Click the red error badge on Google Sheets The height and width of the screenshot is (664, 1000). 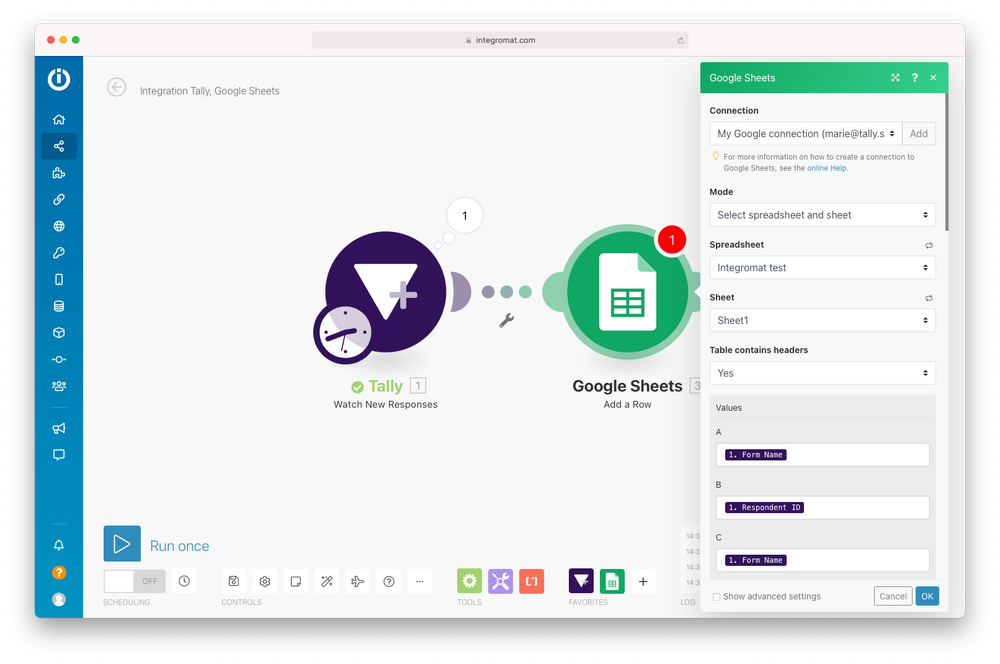point(672,240)
